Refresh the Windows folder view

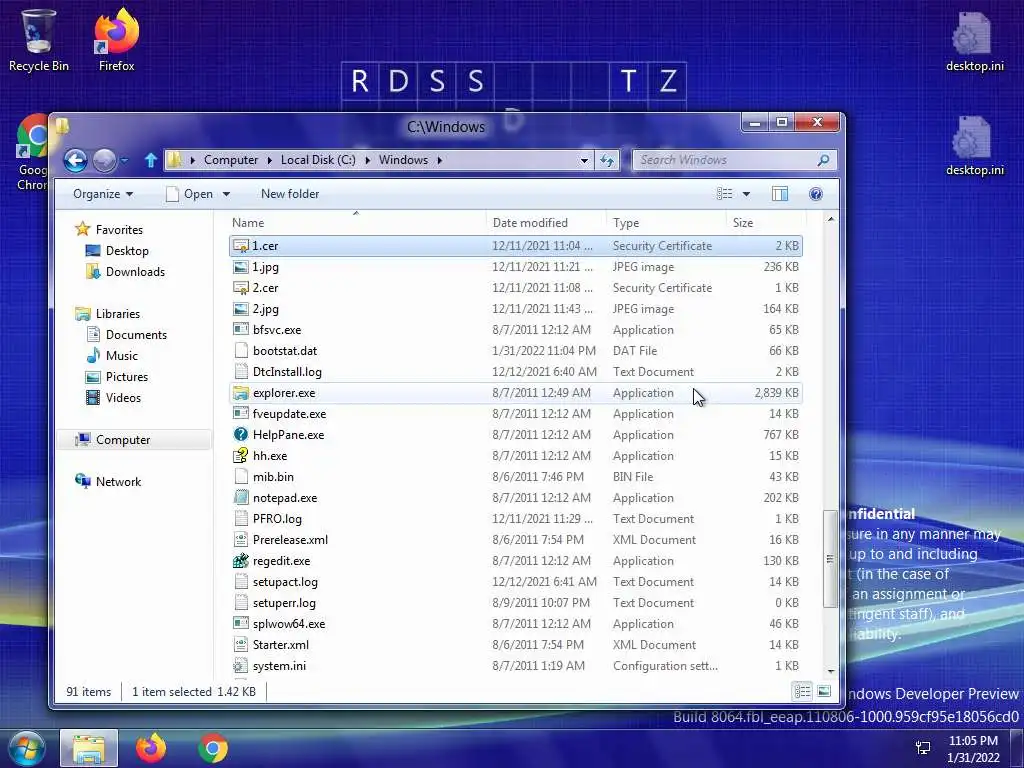point(607,160)
